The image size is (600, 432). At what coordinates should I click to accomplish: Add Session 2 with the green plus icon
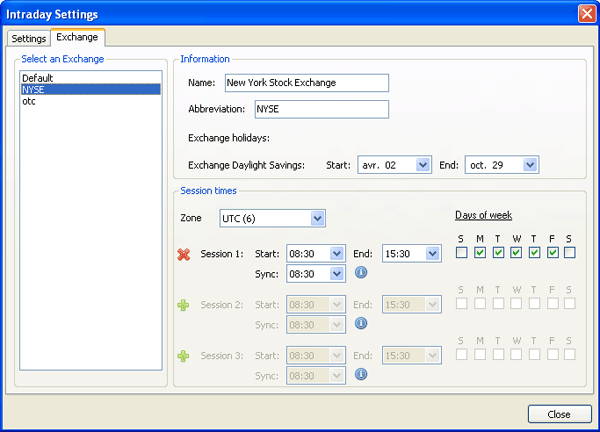pos(183,305)
